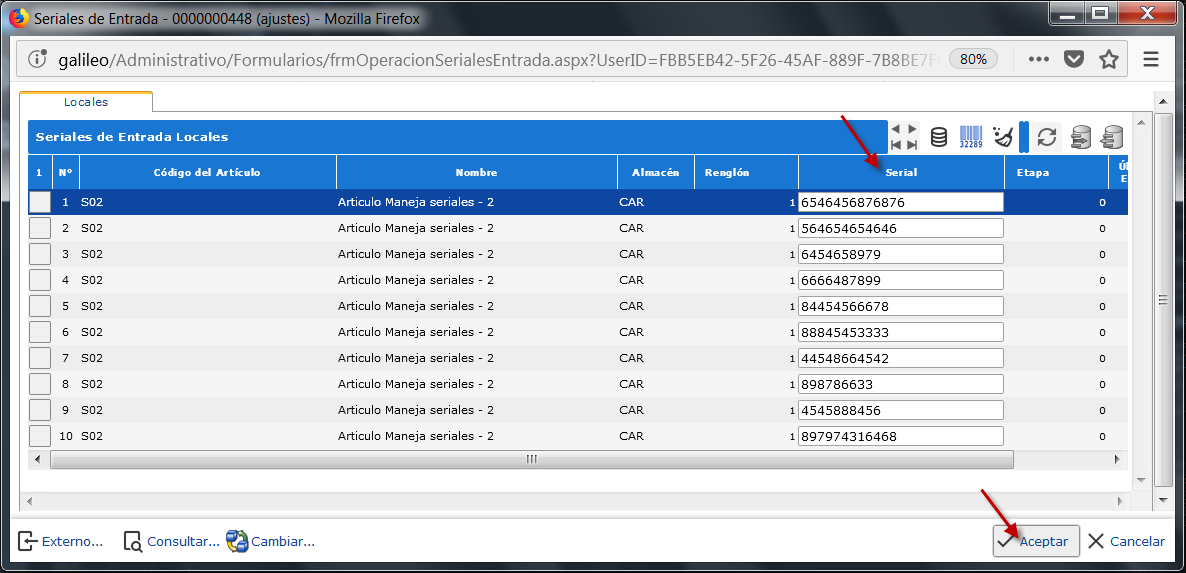Check the selection box on row 10
Viewport: 1186px width, 573px height.
(x=39, y=436)
